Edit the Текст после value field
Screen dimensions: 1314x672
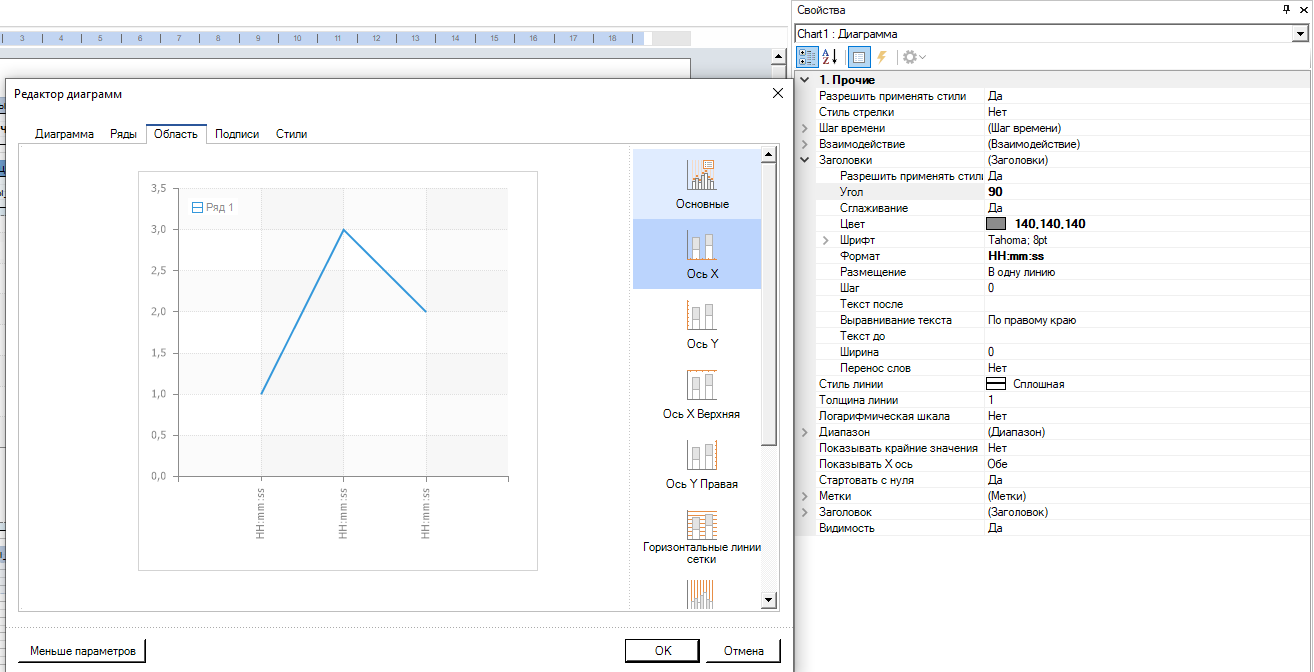pyautogui.click(x=1147, y=304)
